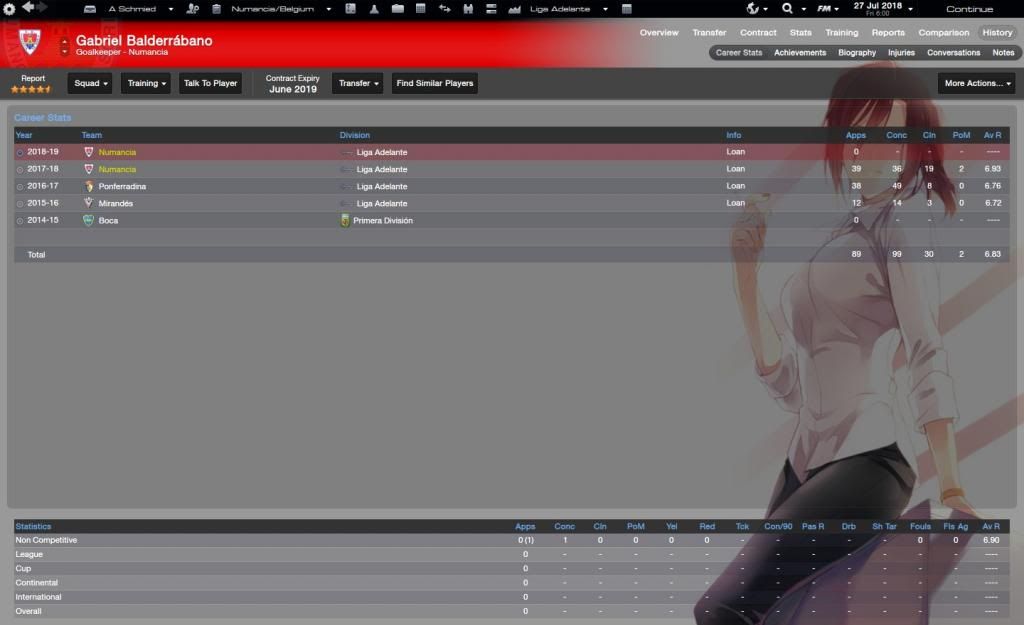Open the clipboard icon before Numancia/Belgium
Screen dimensions: 1024x625
coord(216,9)
